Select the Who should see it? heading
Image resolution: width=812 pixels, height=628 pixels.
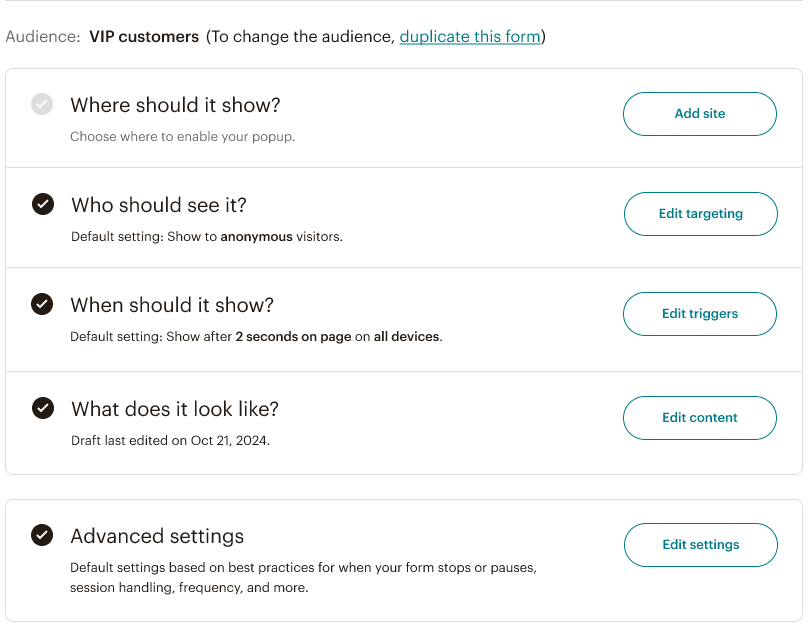coord(159,205)
